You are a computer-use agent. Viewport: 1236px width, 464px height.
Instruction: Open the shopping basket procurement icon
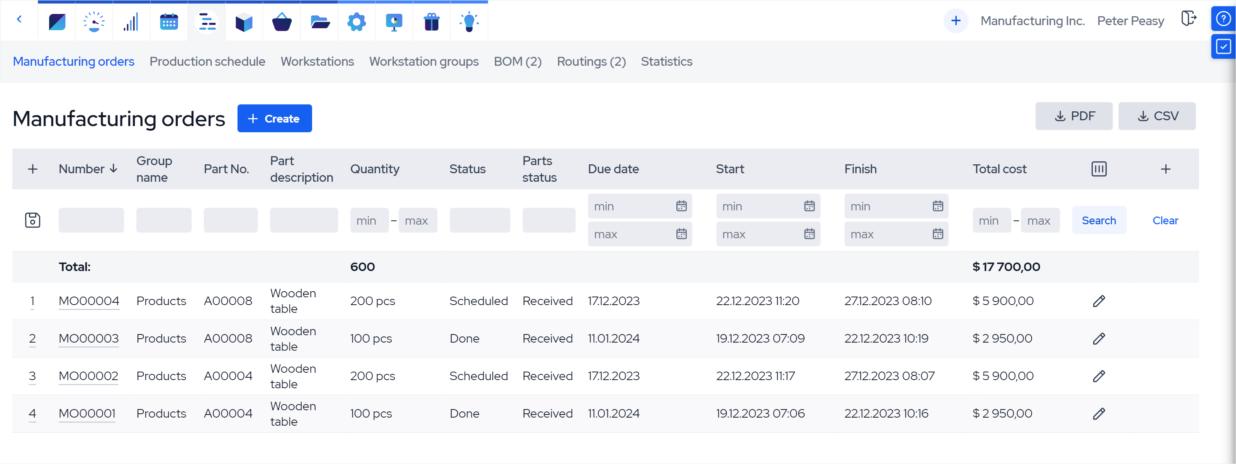pos(282,21)
